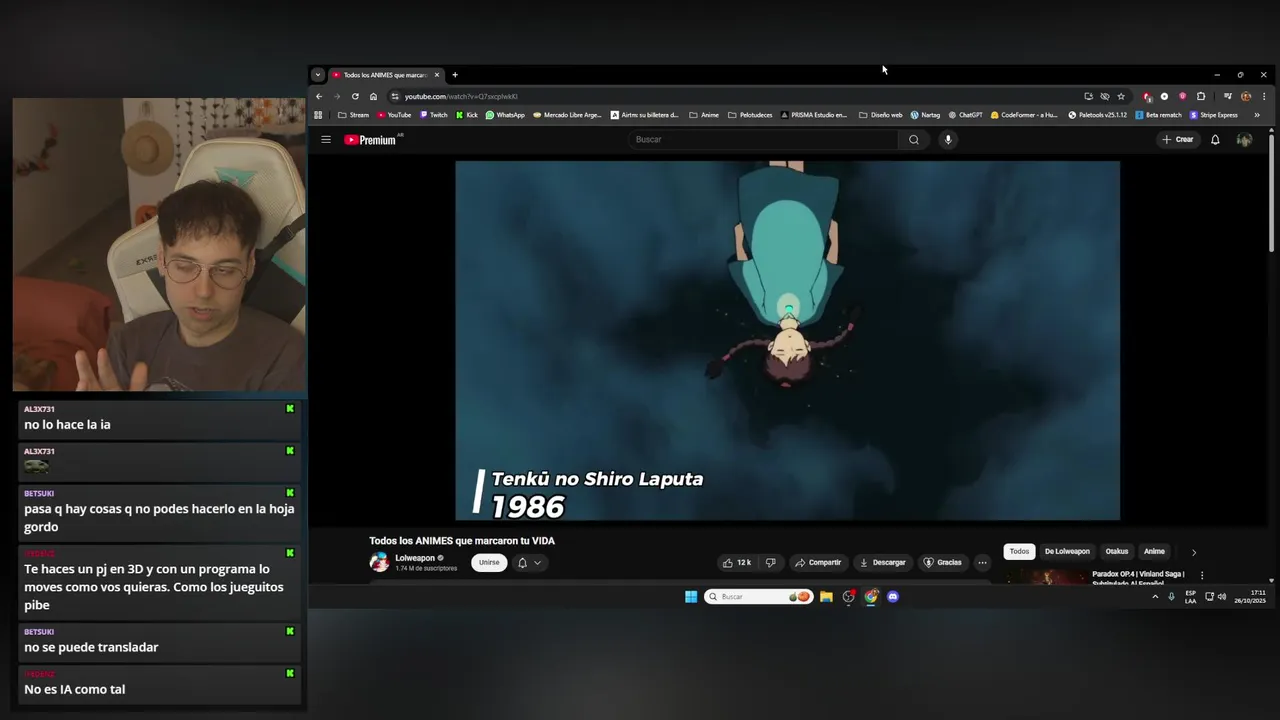Click the Unirse join button
This screenshot has width=1280, height=720.
pyautogui.click(x=489, y=563)
